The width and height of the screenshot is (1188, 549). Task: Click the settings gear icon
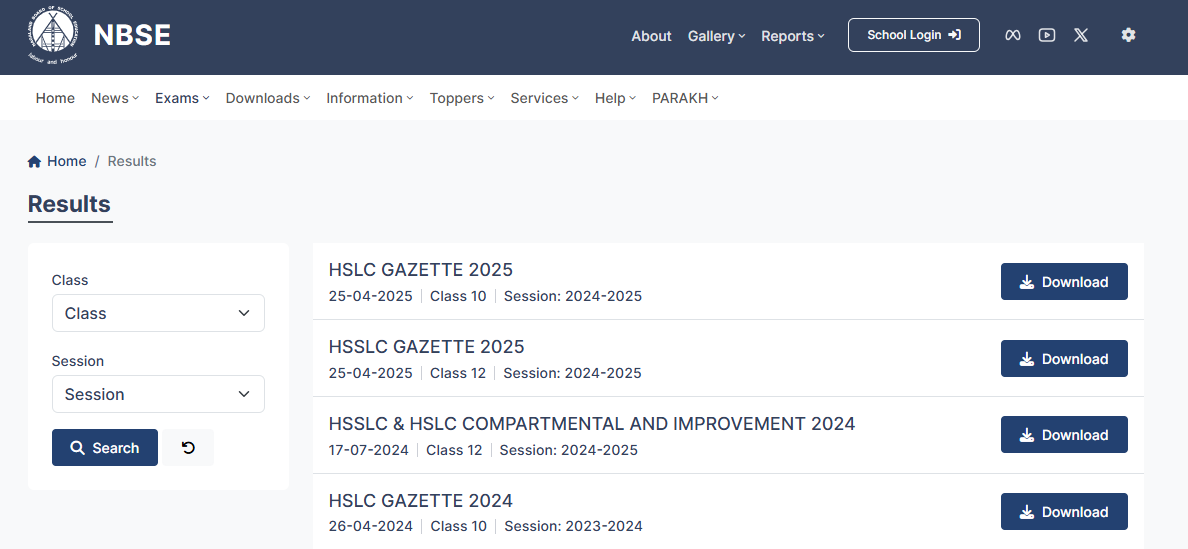[1128, 35]
